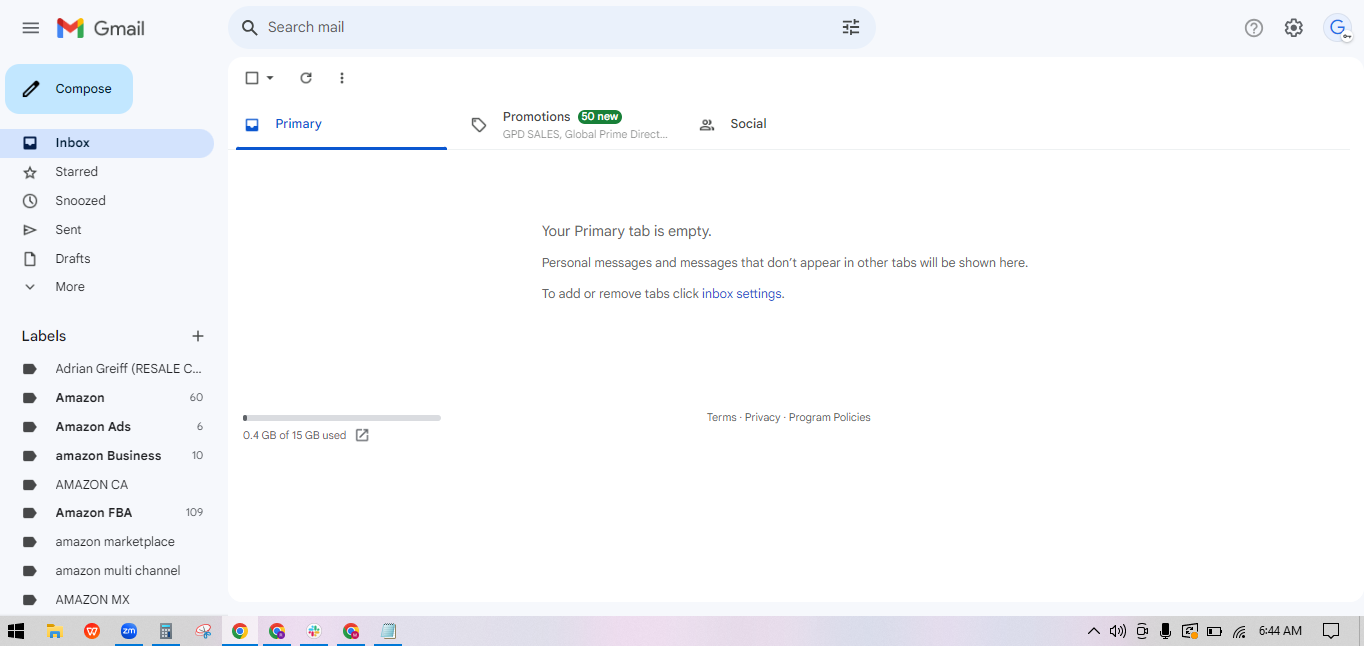
Task: Open the amazon Business label
Action: click(107, 456)
